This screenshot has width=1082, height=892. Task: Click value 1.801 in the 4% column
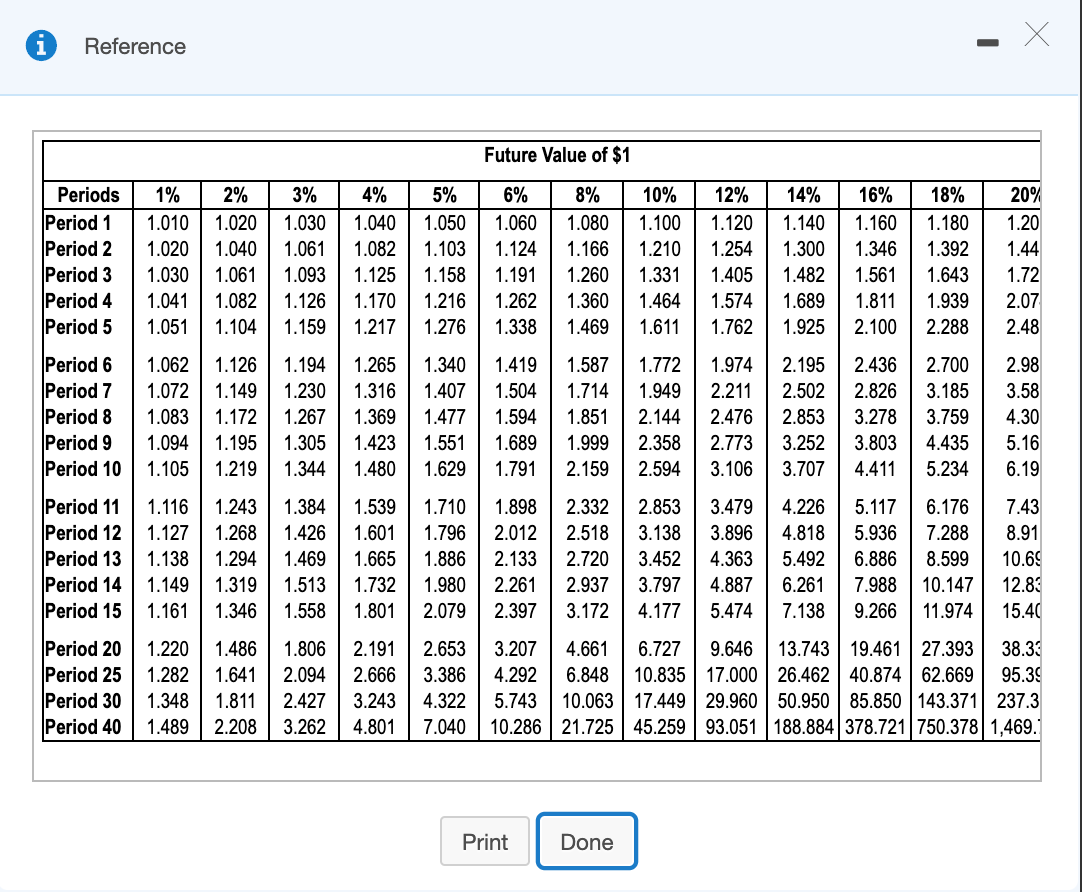[x=375, y=611]
